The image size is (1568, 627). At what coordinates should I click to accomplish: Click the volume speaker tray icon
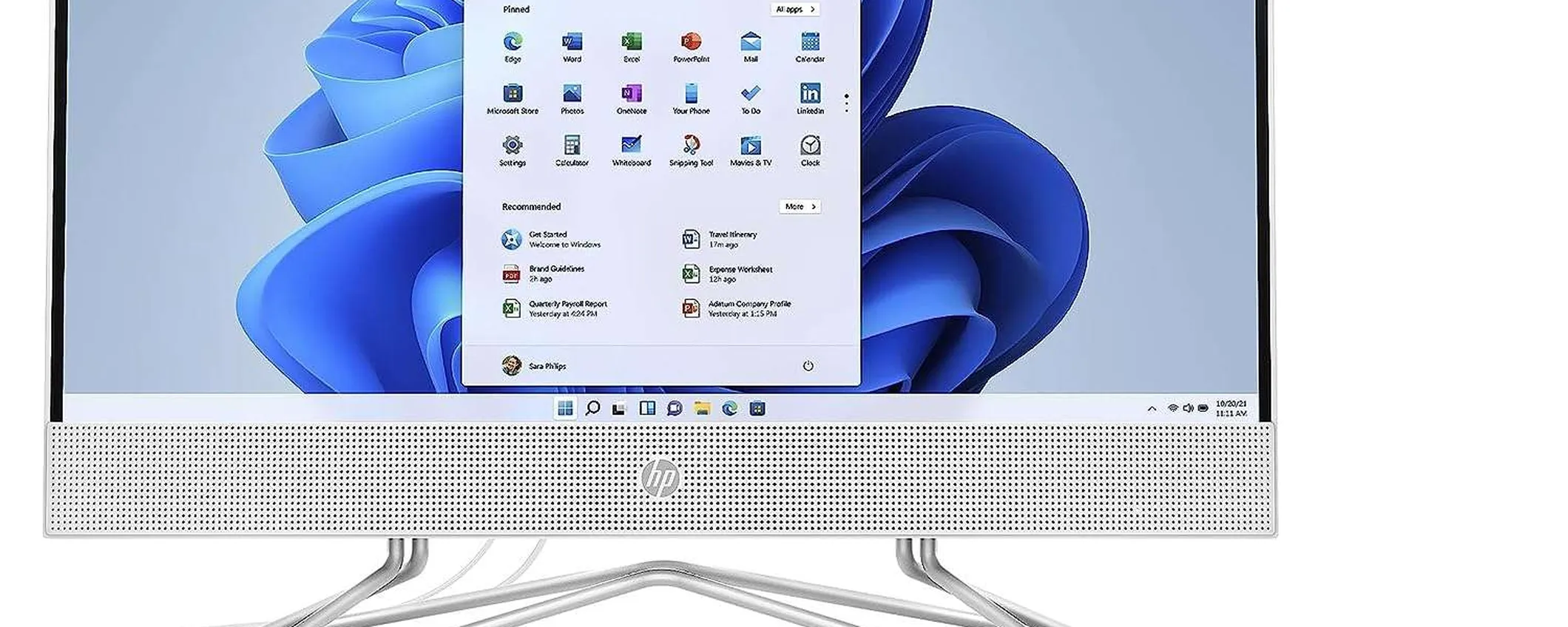(1188, 408)
